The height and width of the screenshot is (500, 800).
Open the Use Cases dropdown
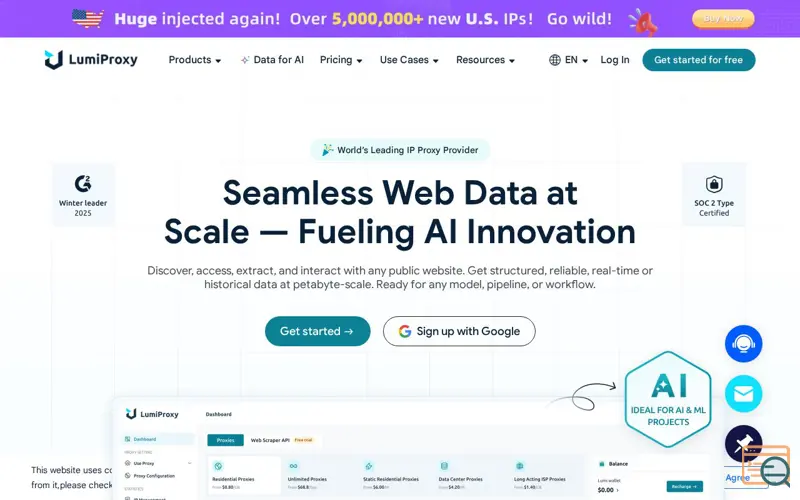point(409,60)
